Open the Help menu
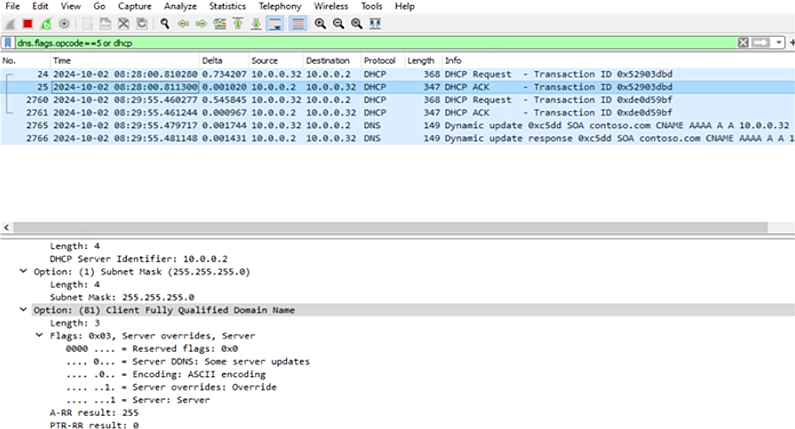This screenshot has width=795, height=429. coord(405,6)
